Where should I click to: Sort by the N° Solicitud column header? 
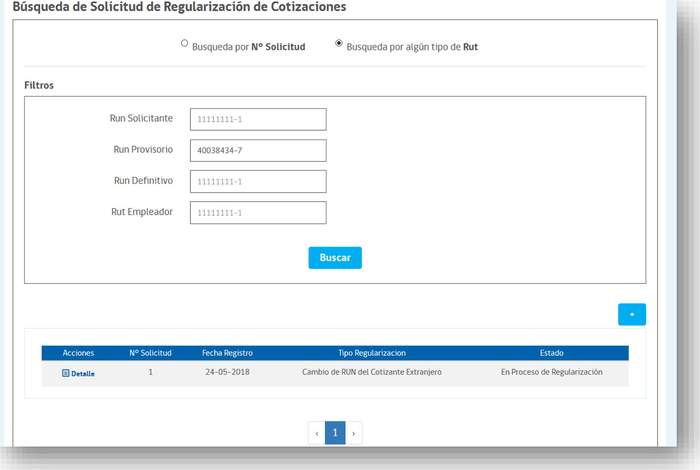150,353
